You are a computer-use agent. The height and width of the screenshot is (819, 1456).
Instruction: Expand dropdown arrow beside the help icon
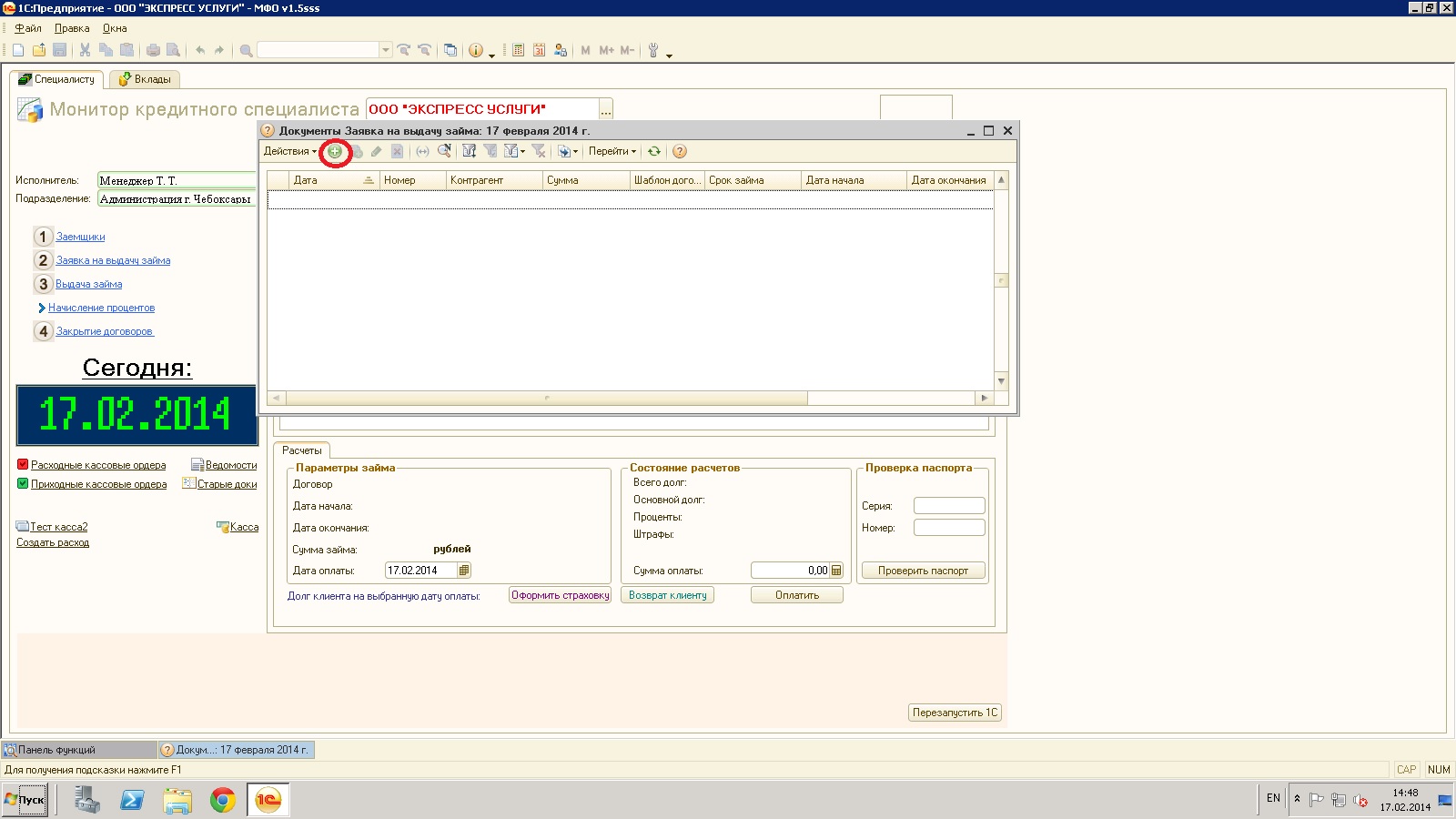[492, 55]
